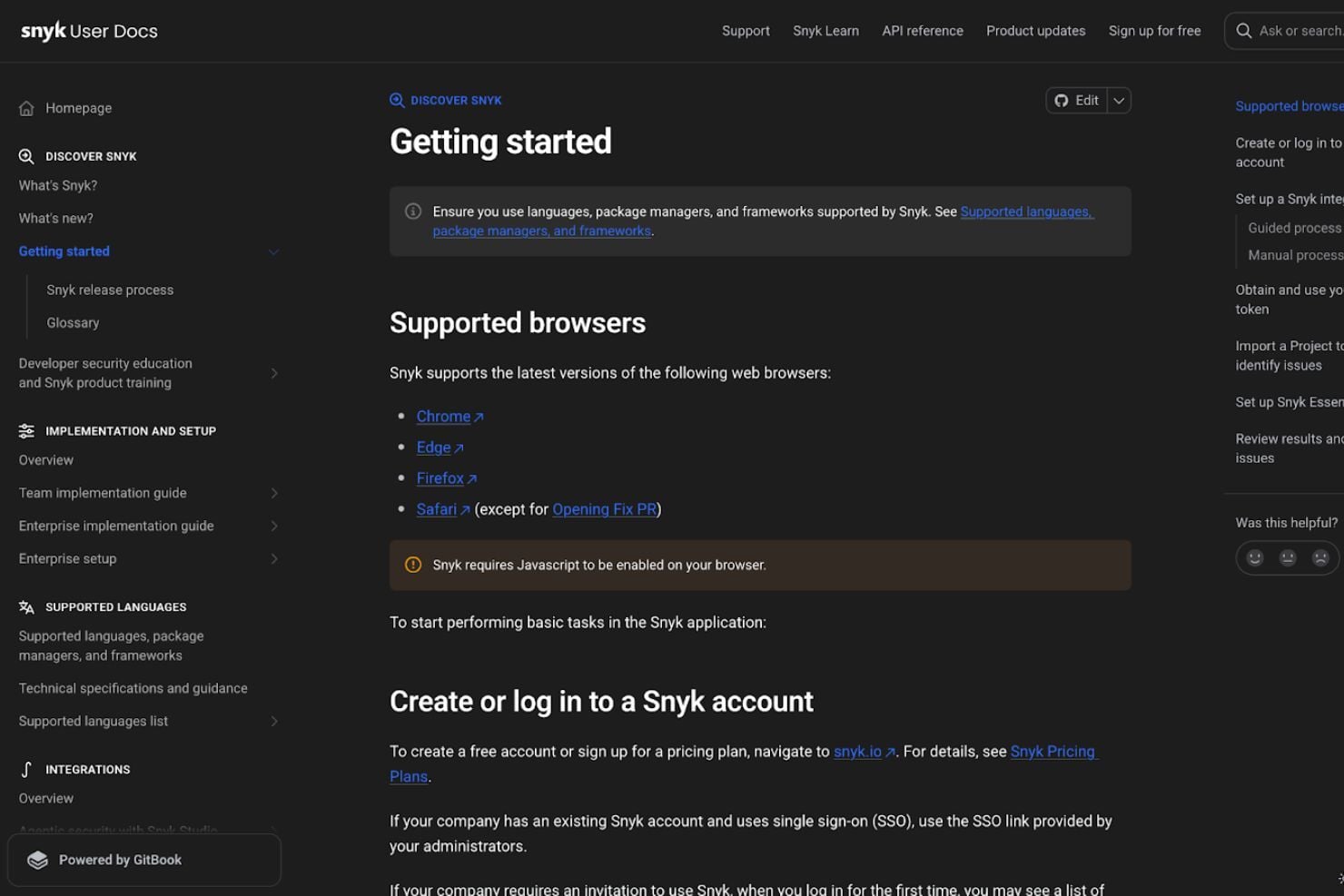
Task: Open the Safari link
Action: tap(443, 509)
